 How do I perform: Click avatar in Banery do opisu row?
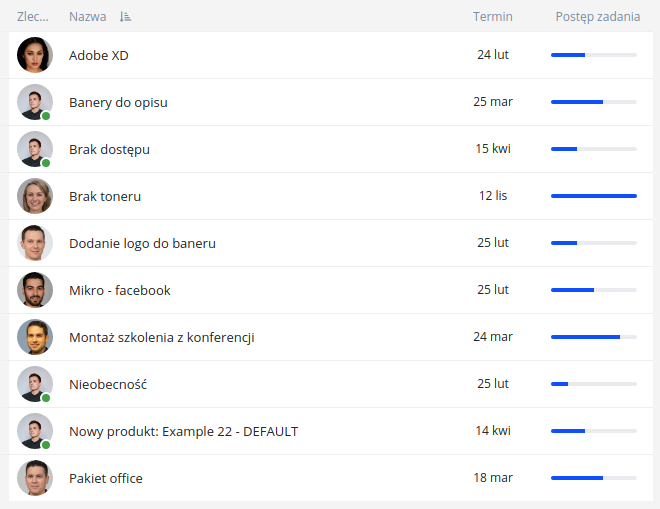(x=35, y=102)
